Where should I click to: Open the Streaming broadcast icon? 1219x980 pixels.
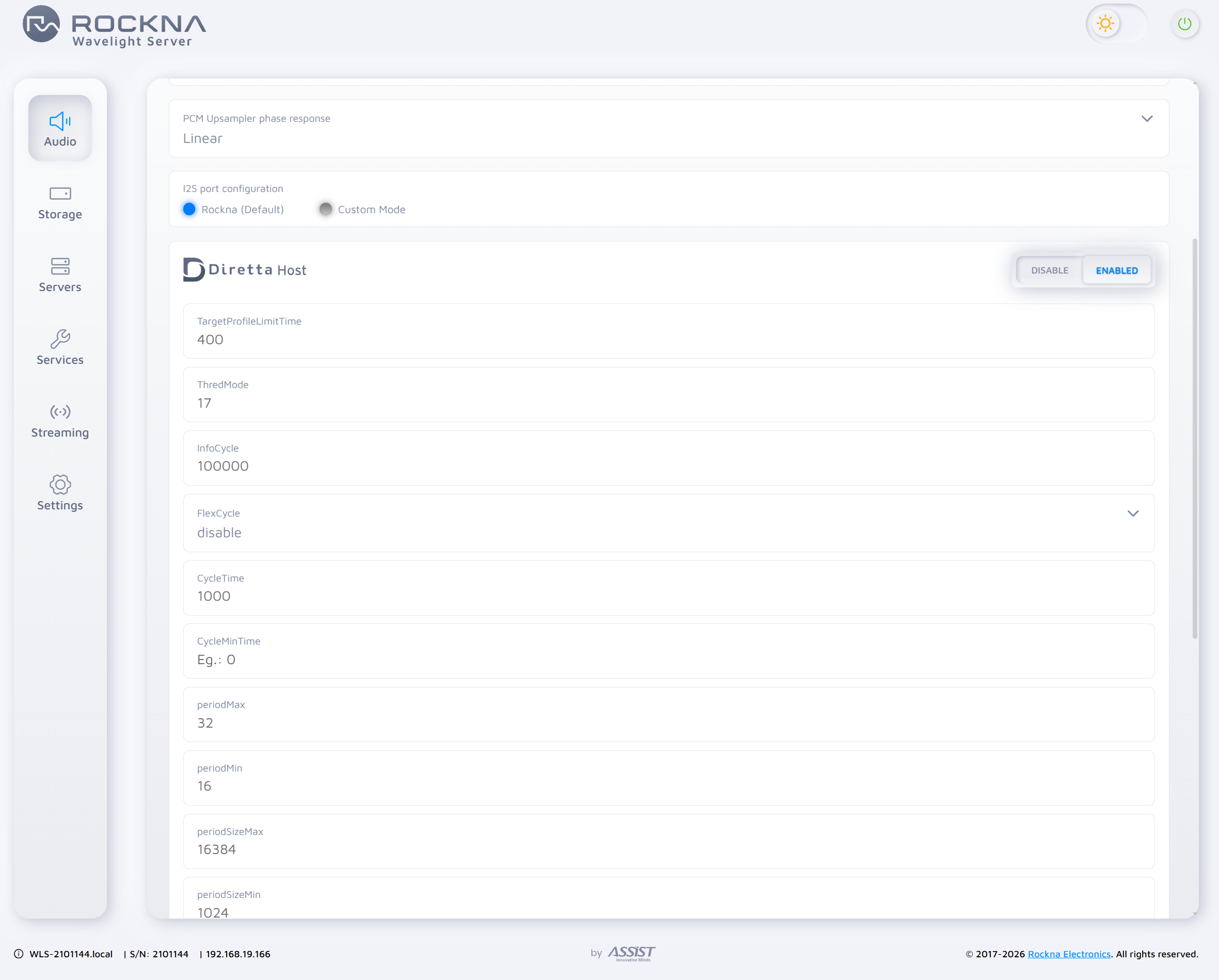pos(60,412)
